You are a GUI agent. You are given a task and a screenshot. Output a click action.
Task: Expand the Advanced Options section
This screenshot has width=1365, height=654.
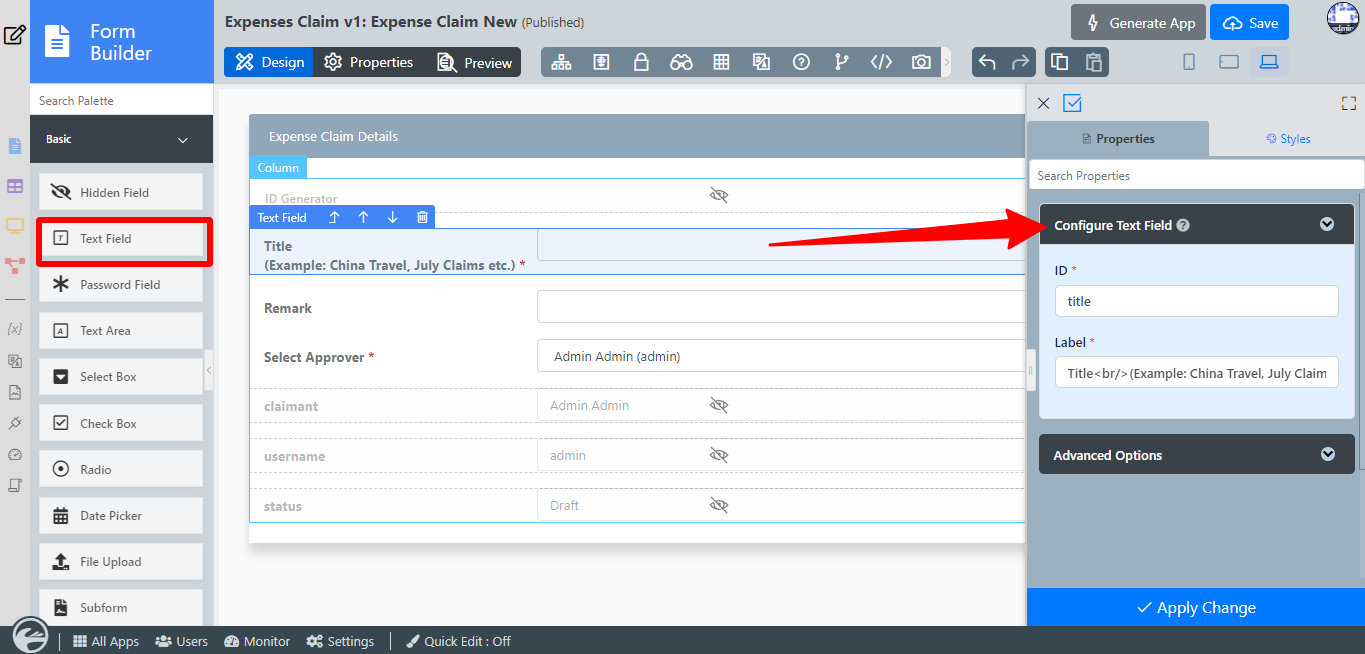point(1327,455)
